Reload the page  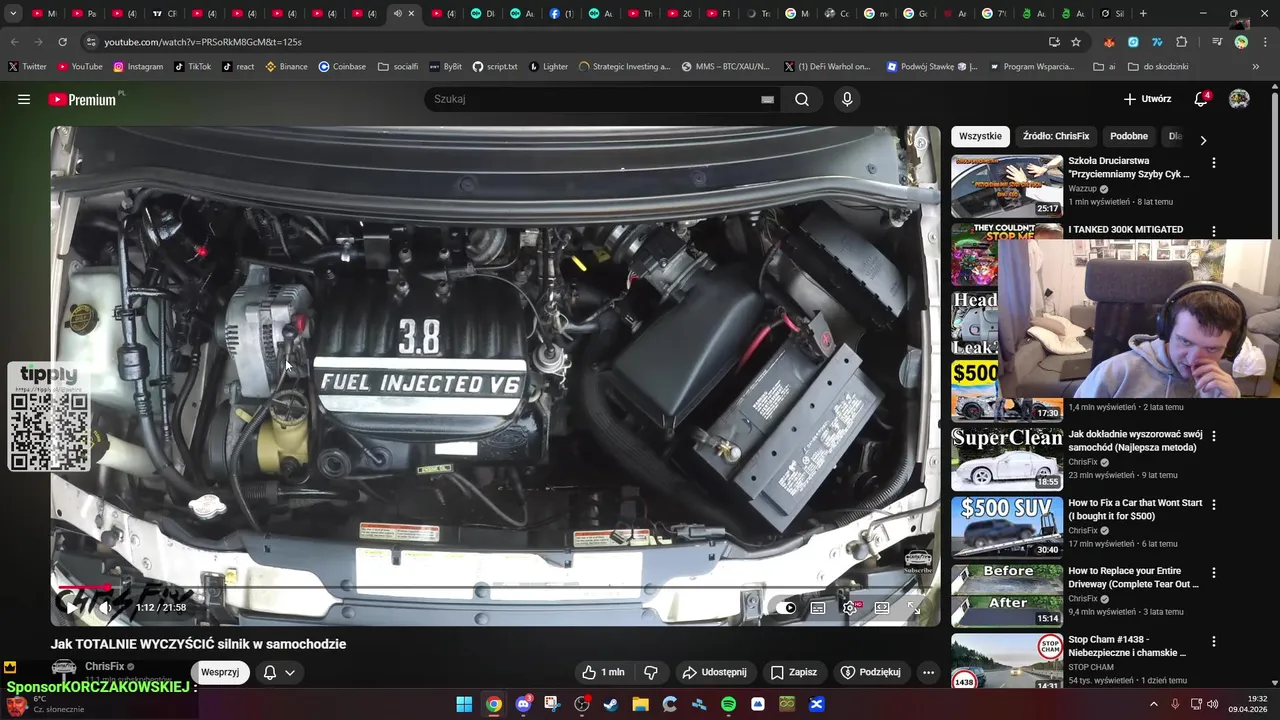62,42
